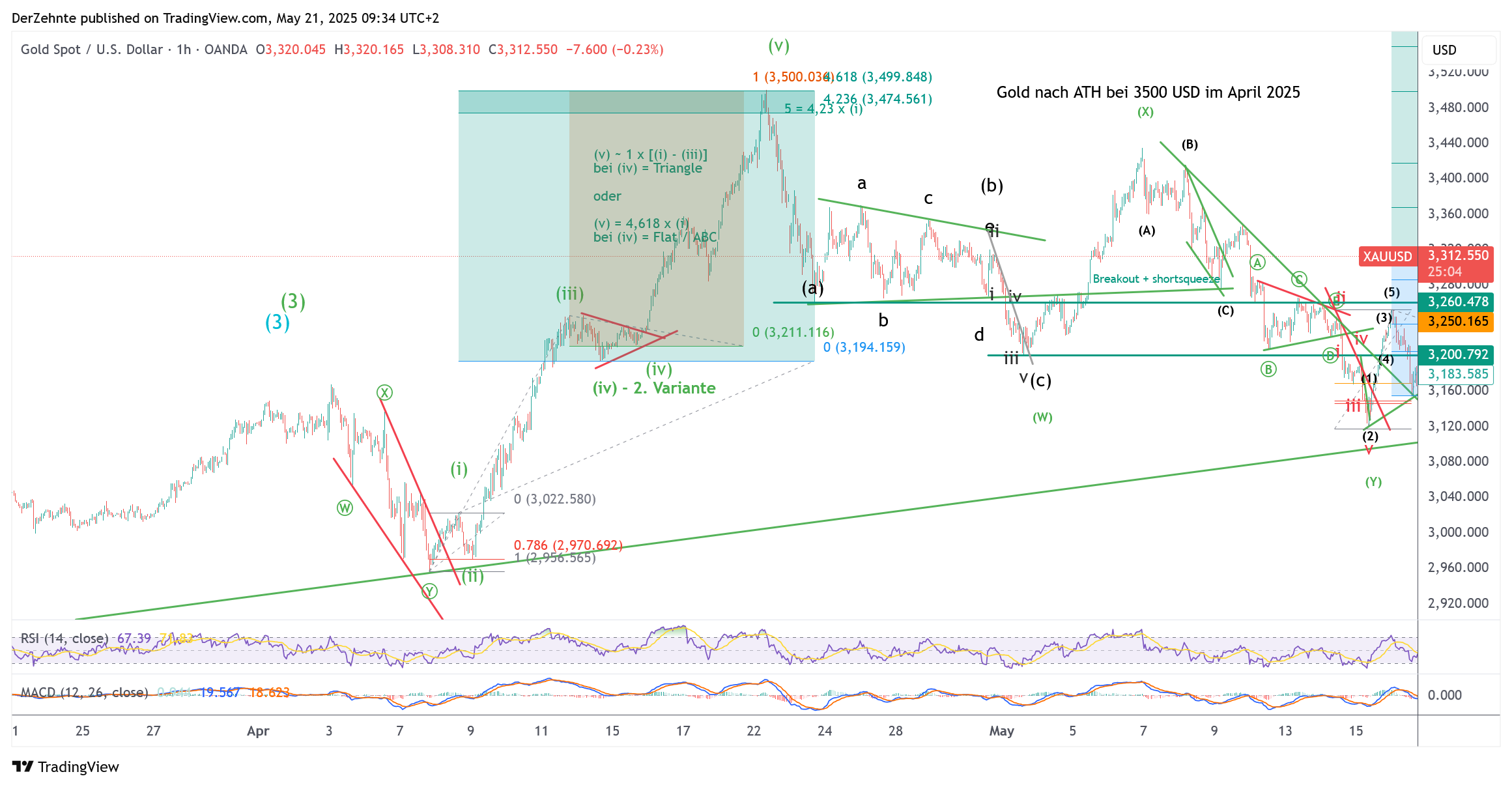Click the orange 3,250.165 price label
Screen dimensions: 1512x787
coord(1458,321)
